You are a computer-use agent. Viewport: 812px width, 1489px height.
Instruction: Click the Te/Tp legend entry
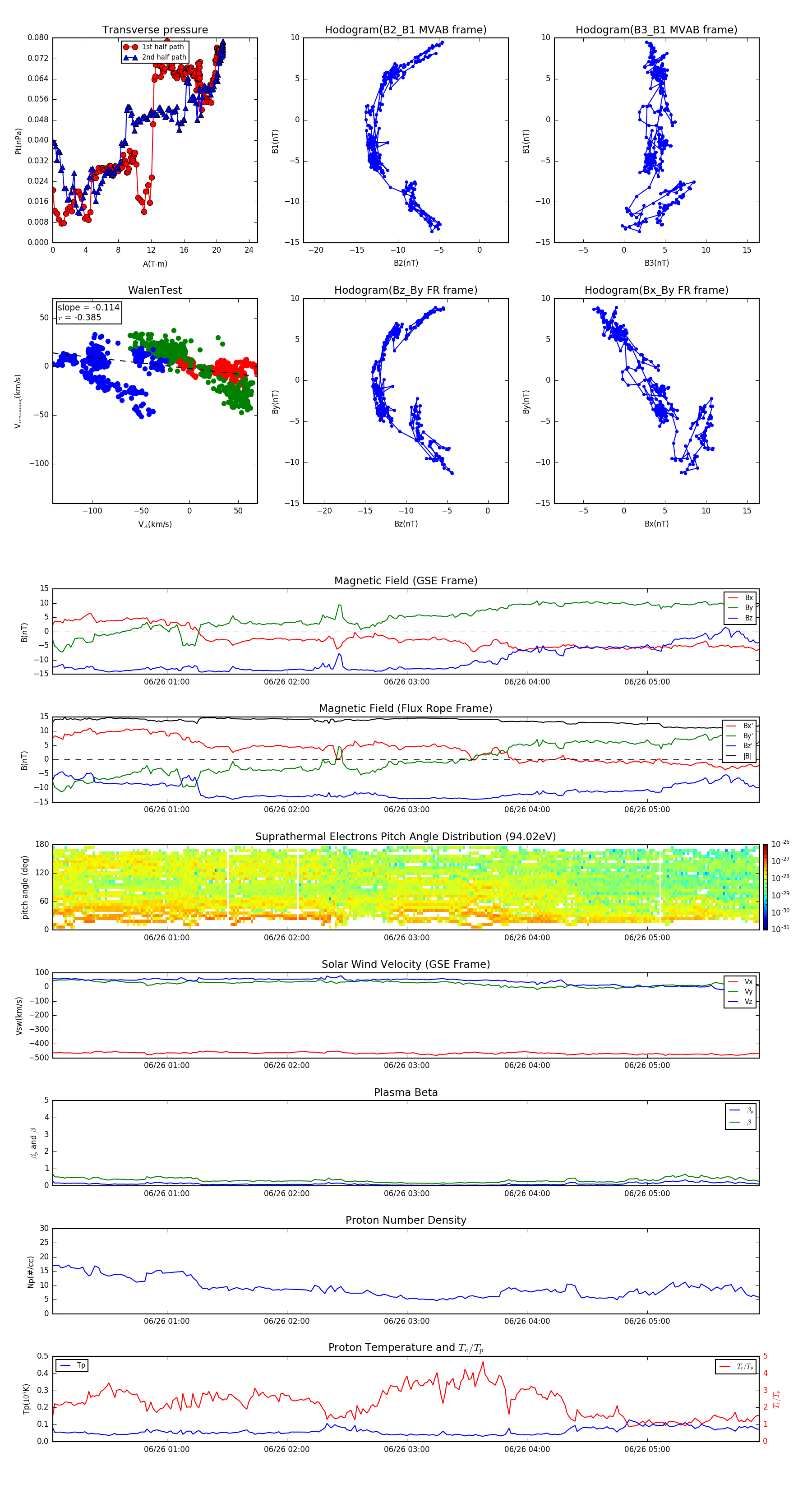coord(736,1366)
